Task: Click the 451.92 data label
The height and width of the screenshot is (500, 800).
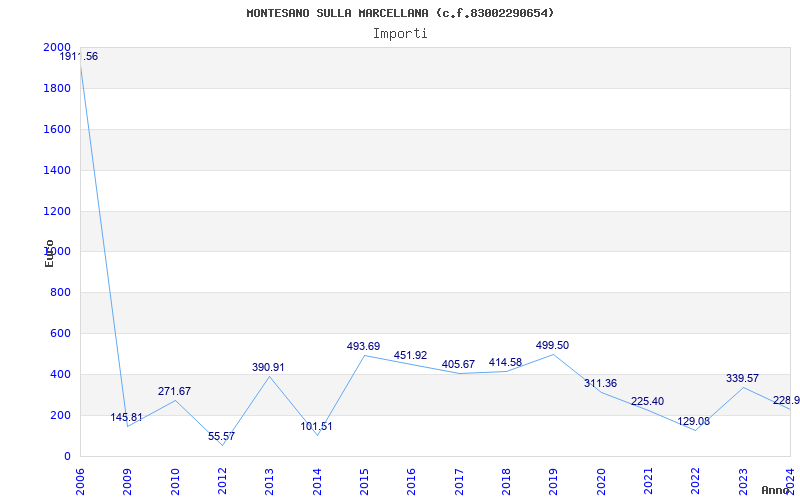Action: tap(410, 356)
